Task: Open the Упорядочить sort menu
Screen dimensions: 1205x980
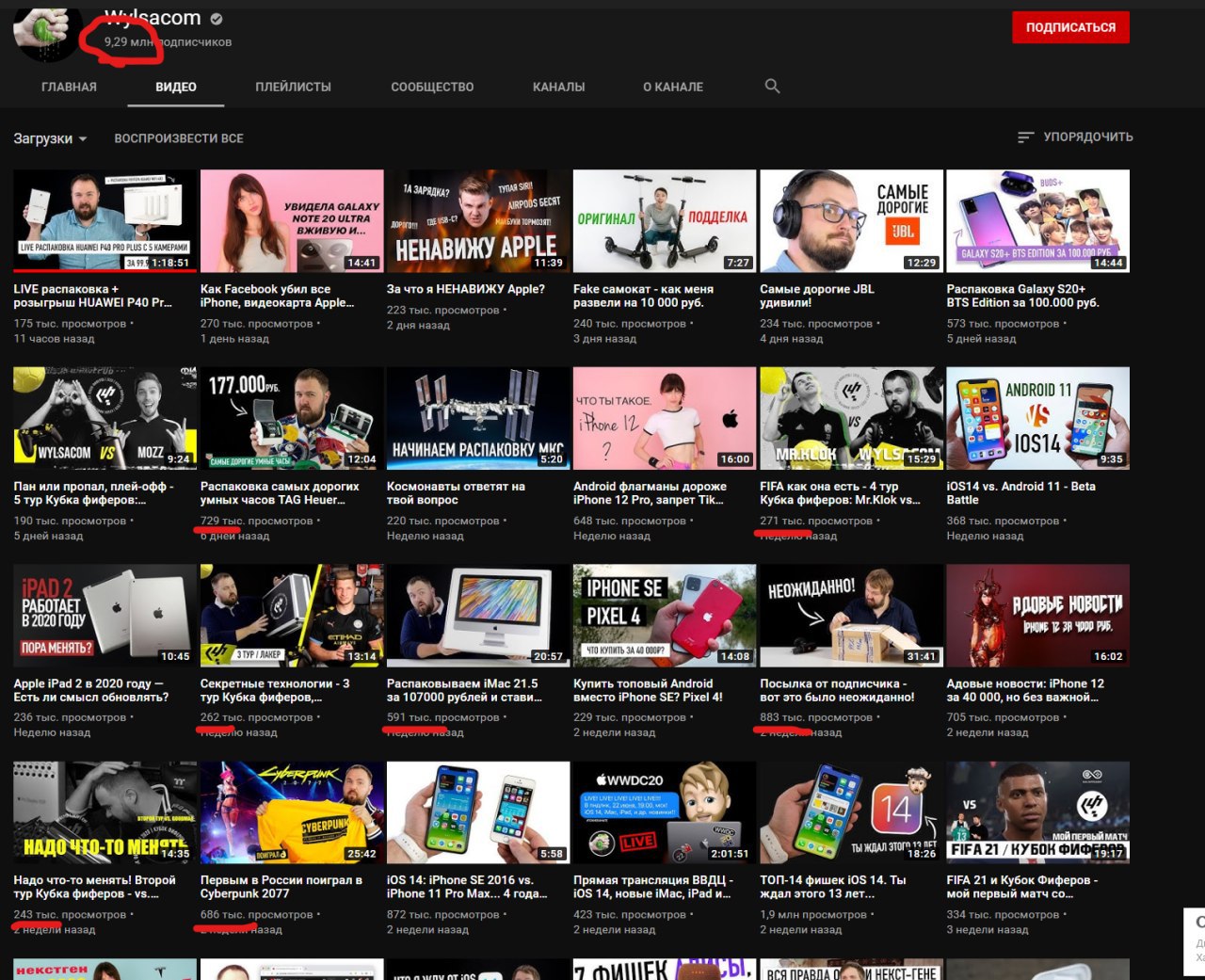Action: click(x=1075, y=137)
